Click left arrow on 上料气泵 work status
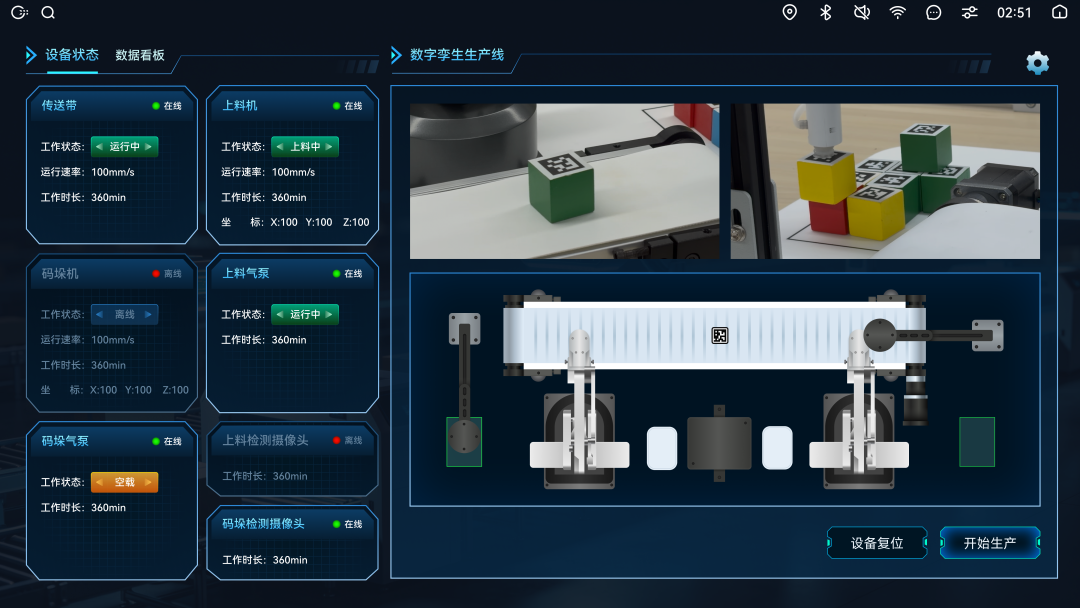The image size is (1080, 608). (280, 315)
